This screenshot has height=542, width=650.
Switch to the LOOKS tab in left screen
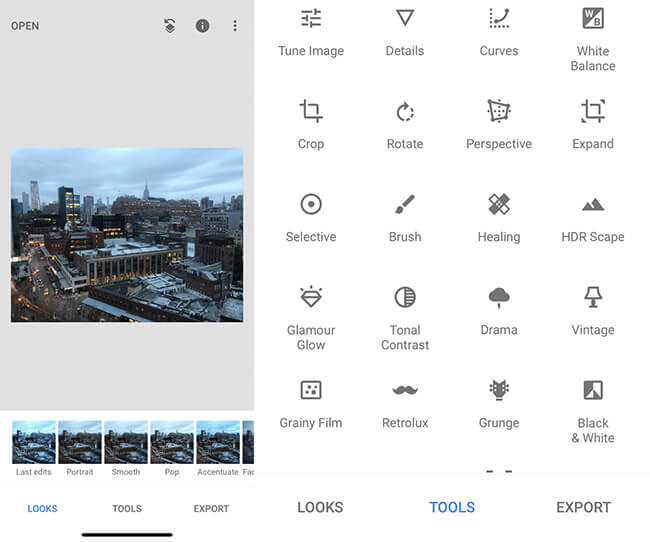pyautogui.click(x=42, y=508)
